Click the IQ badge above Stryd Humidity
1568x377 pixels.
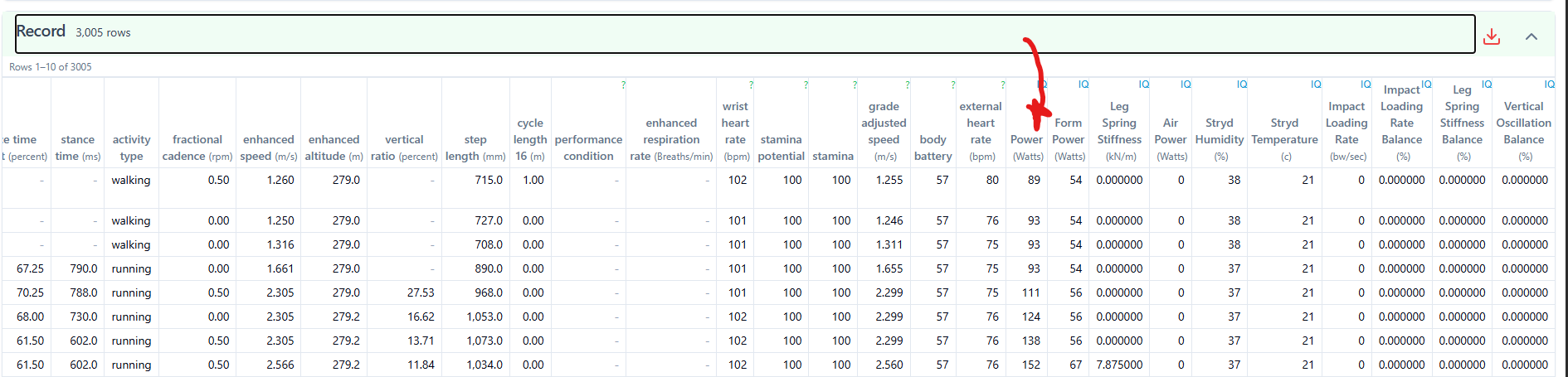(x=1241, y=85)
